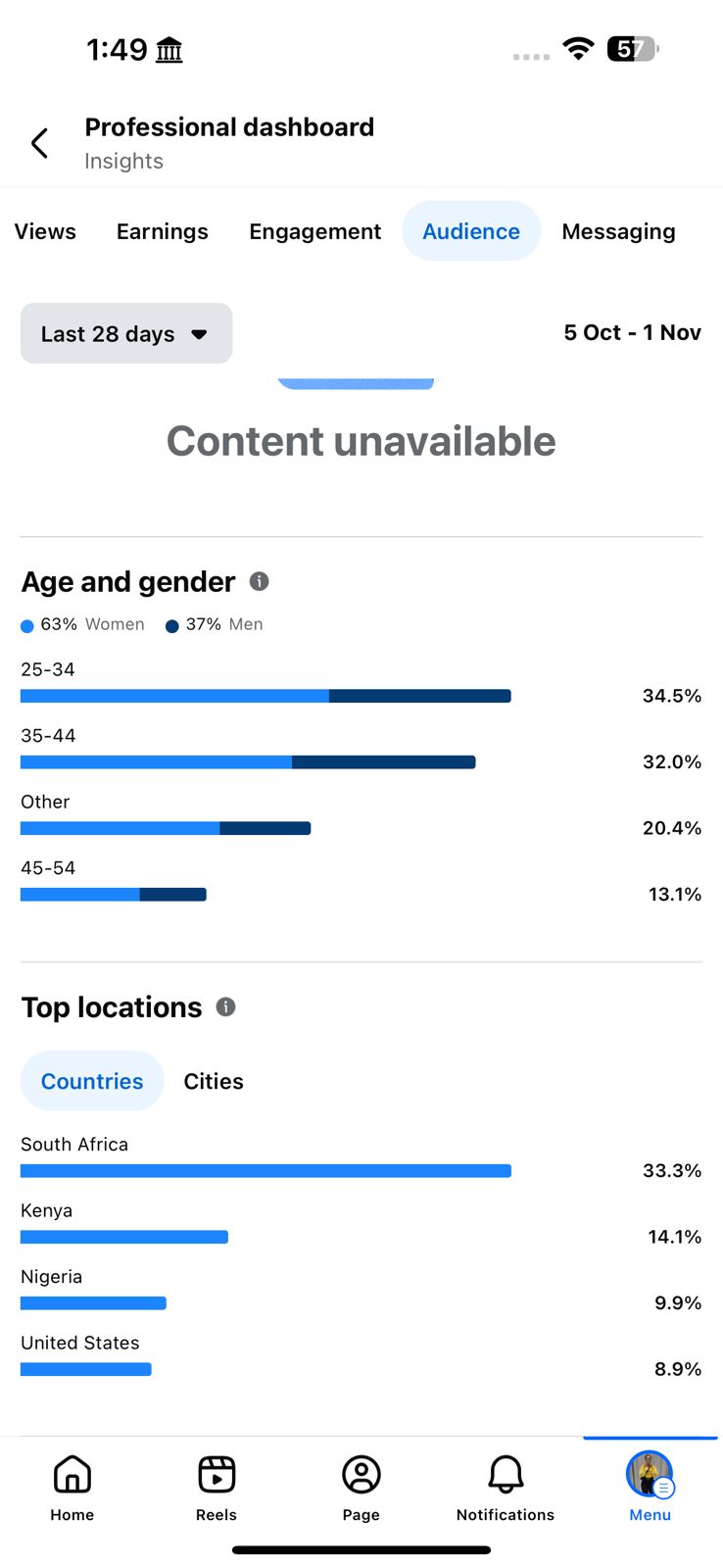723x1568 pixels.
Task: Switch to the Views tab
Action: [x=45, y=231]
